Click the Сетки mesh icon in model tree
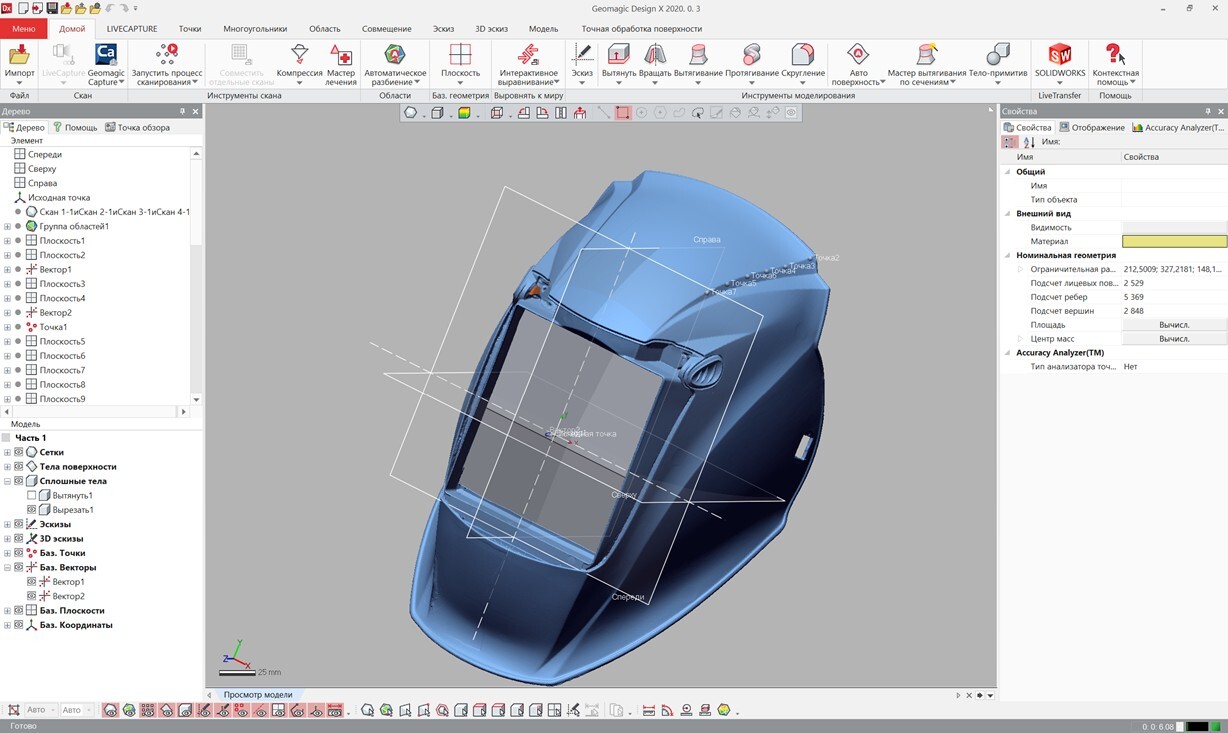Screen dimensions: 1228x733 click(x=31, y=452)
